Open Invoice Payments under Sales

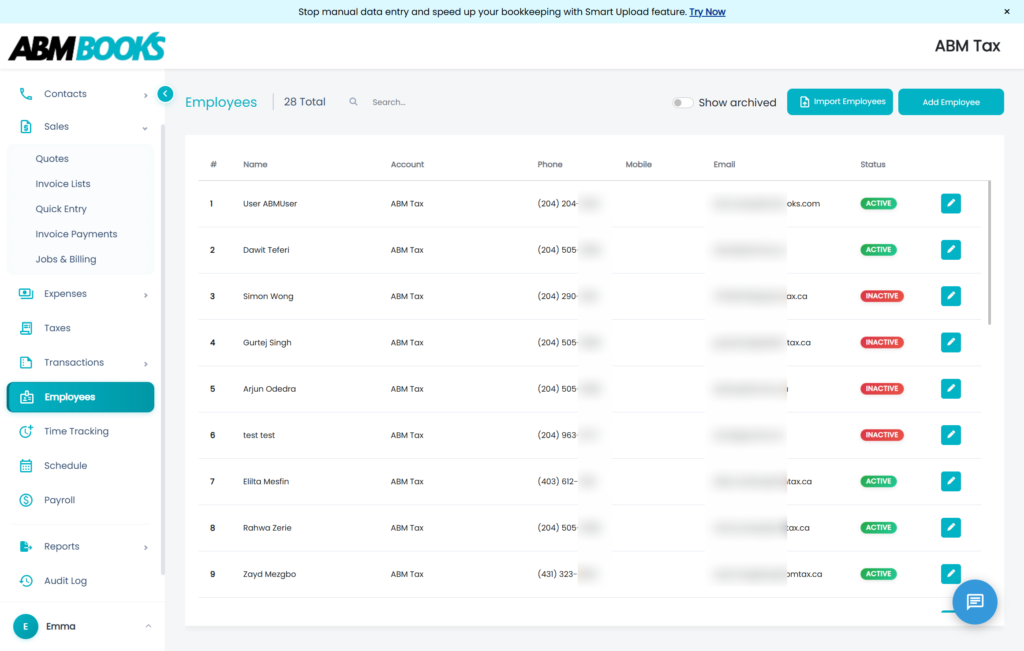[76, 234]
